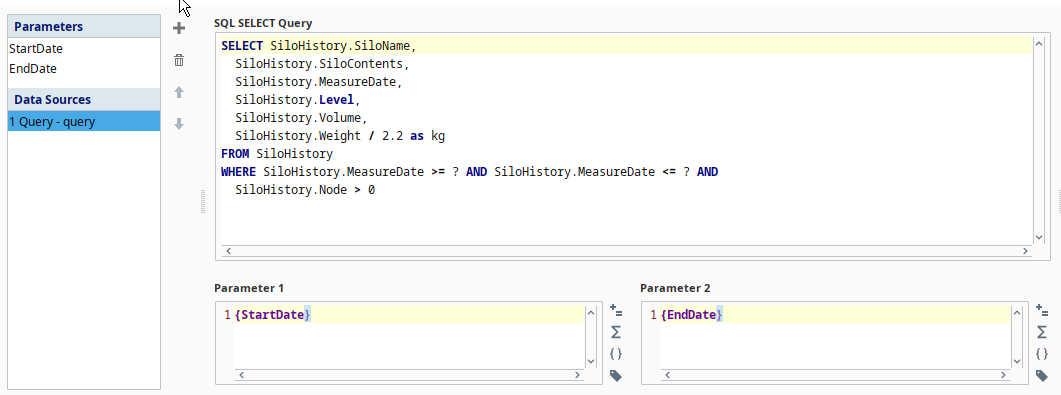Select the StartDate parameter in the list
The height and width of the screenshot is (395, 1061).
(84, 49)
